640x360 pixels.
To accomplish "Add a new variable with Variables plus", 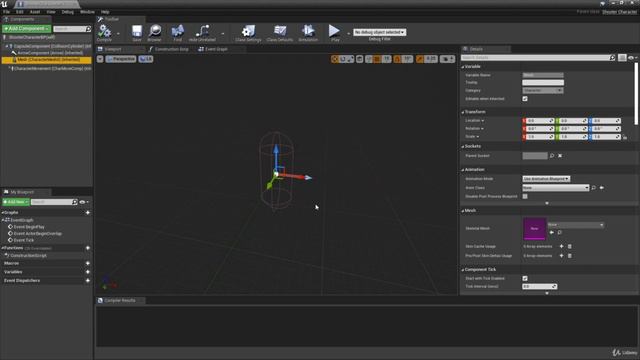I will 87,272.
